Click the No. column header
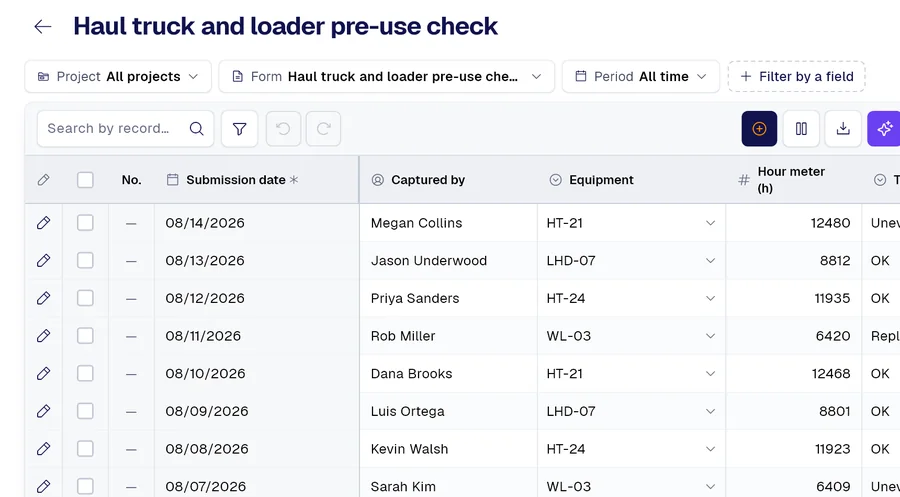The width and height of the screenshot is (900, 497). [131, 180]
